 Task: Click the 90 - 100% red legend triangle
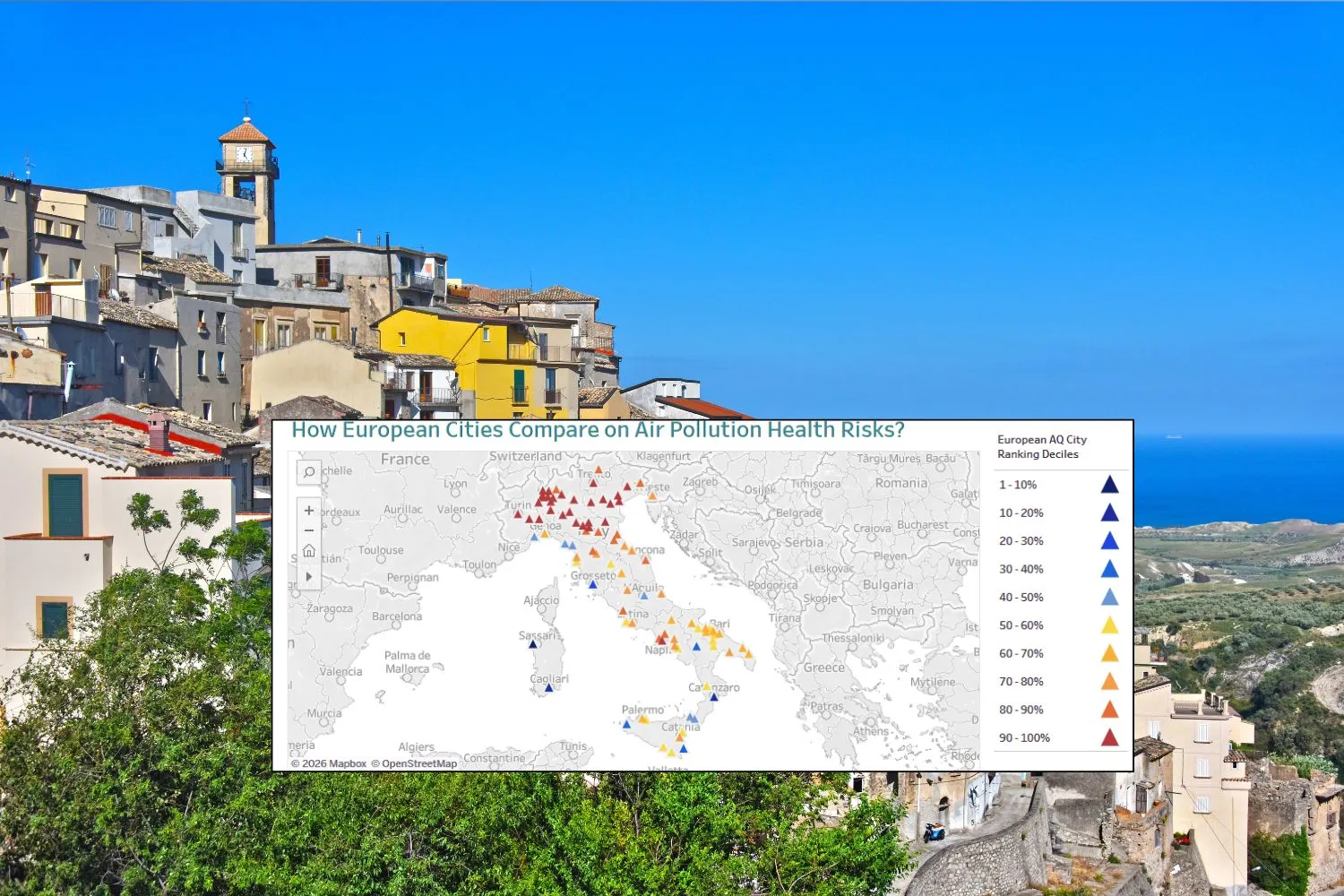(x=1109, y=738)
